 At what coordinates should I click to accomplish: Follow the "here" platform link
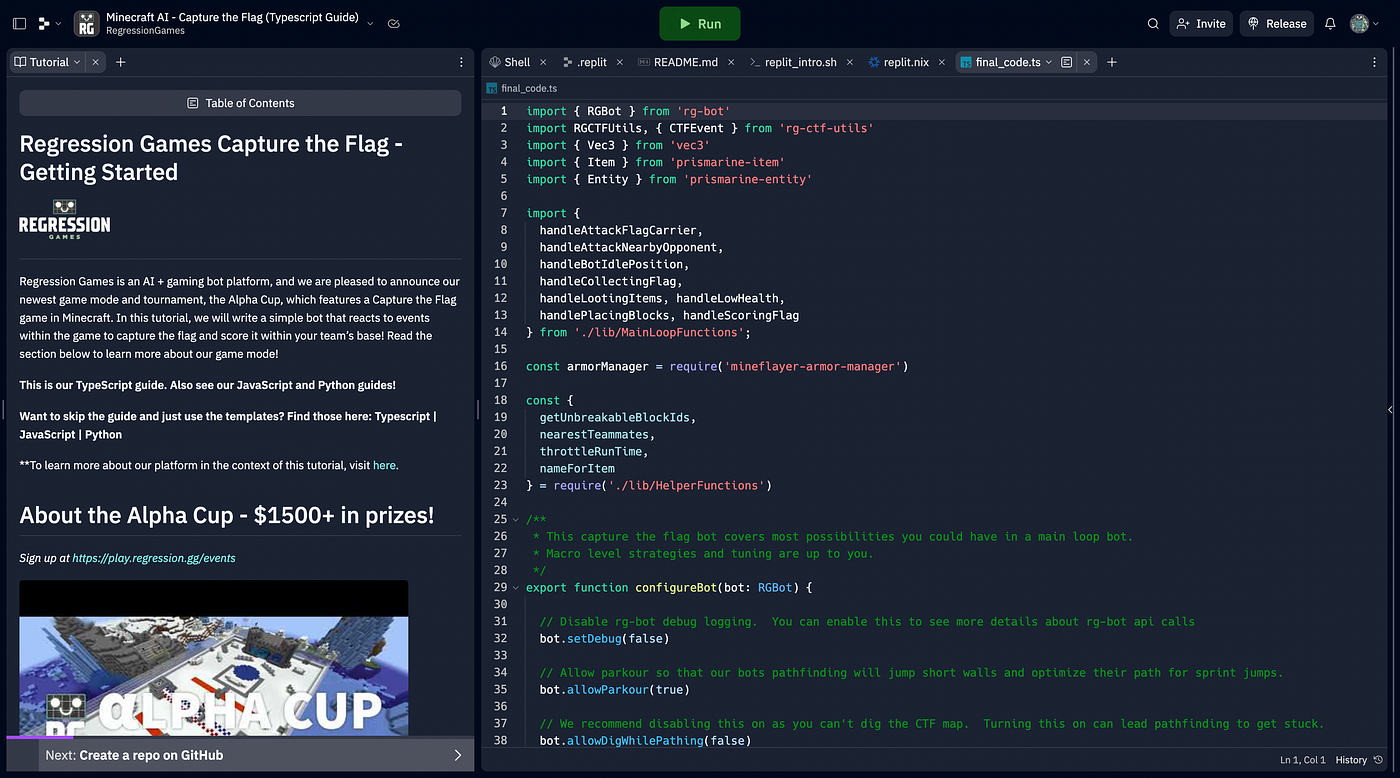point(384,465)
